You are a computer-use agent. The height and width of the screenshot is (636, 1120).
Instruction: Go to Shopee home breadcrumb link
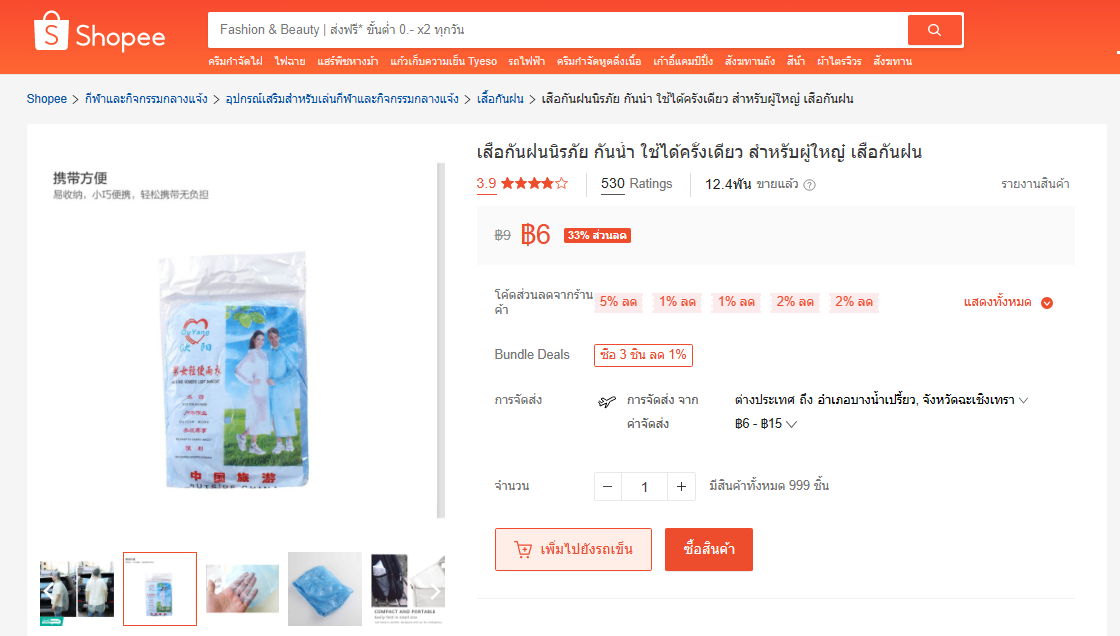(46, 99)
